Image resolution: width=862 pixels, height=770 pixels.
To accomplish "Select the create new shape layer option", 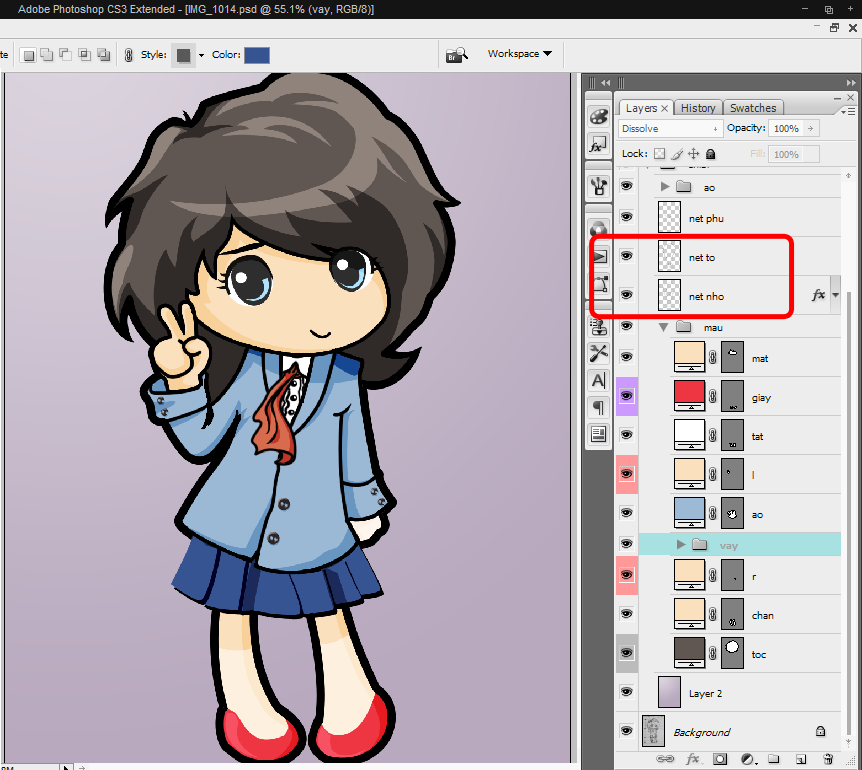I will tap(29, 55).
